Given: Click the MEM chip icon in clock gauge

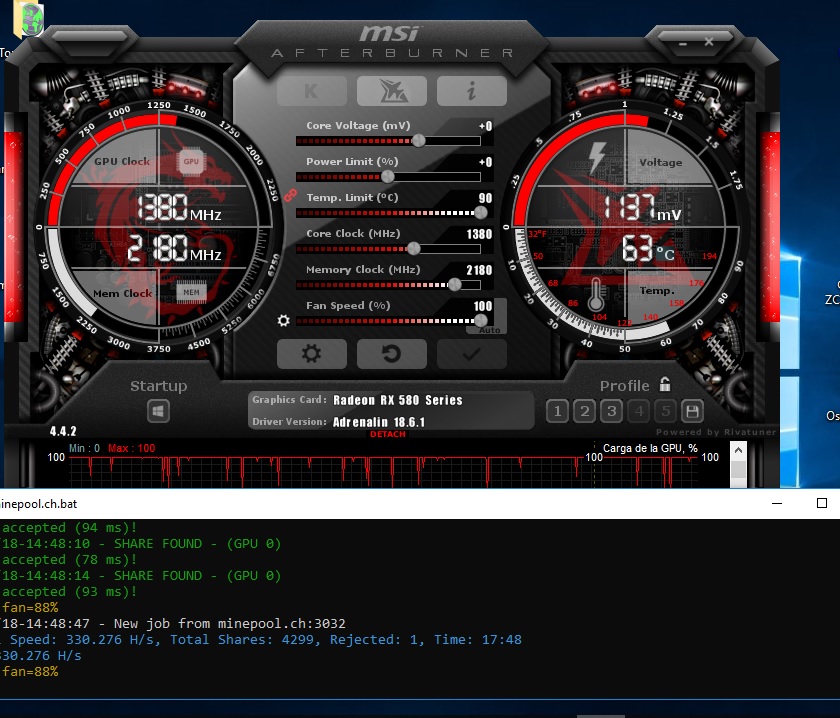Looking at the screenshot, I should pos(191,292).
